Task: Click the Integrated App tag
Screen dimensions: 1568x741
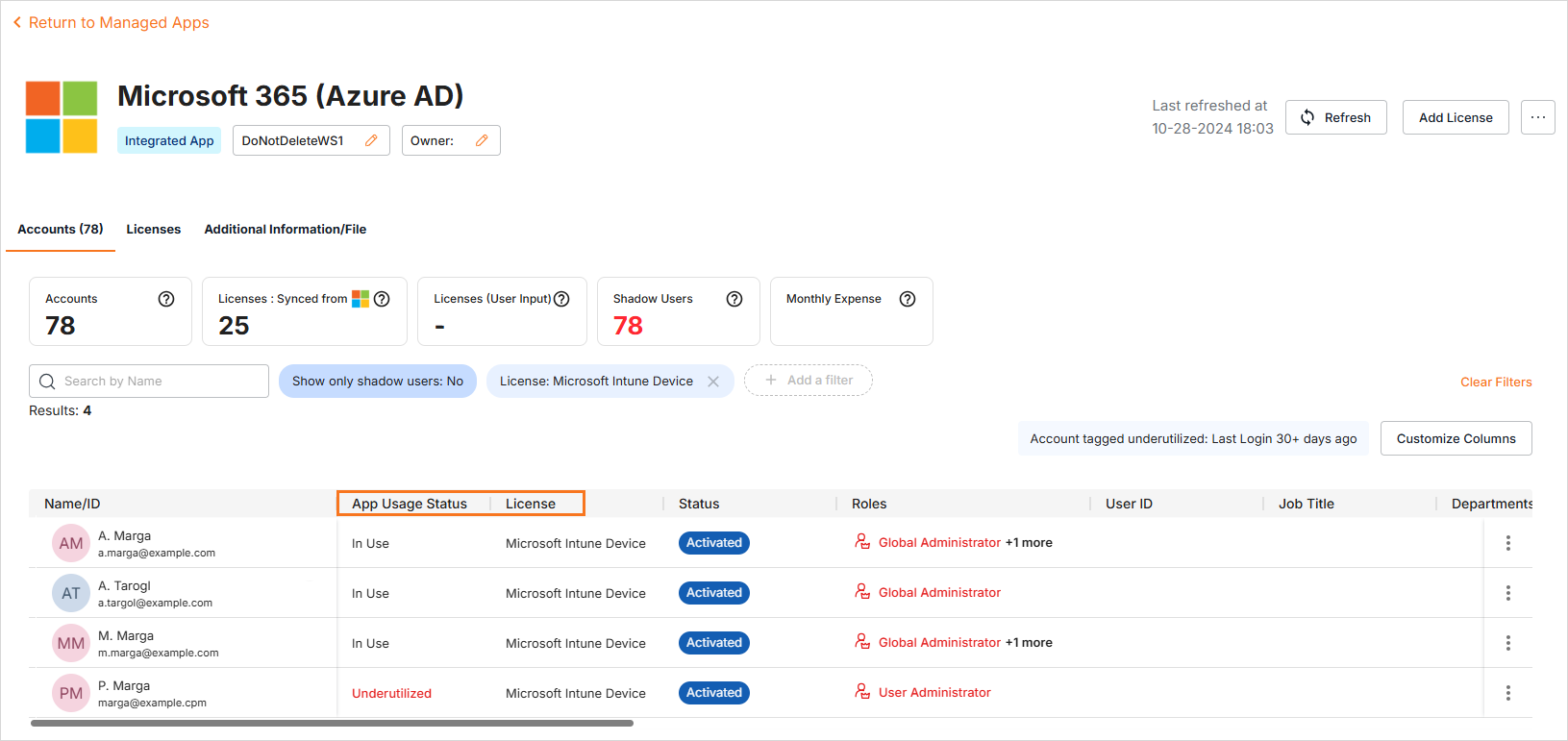Action: pos(169,140)
